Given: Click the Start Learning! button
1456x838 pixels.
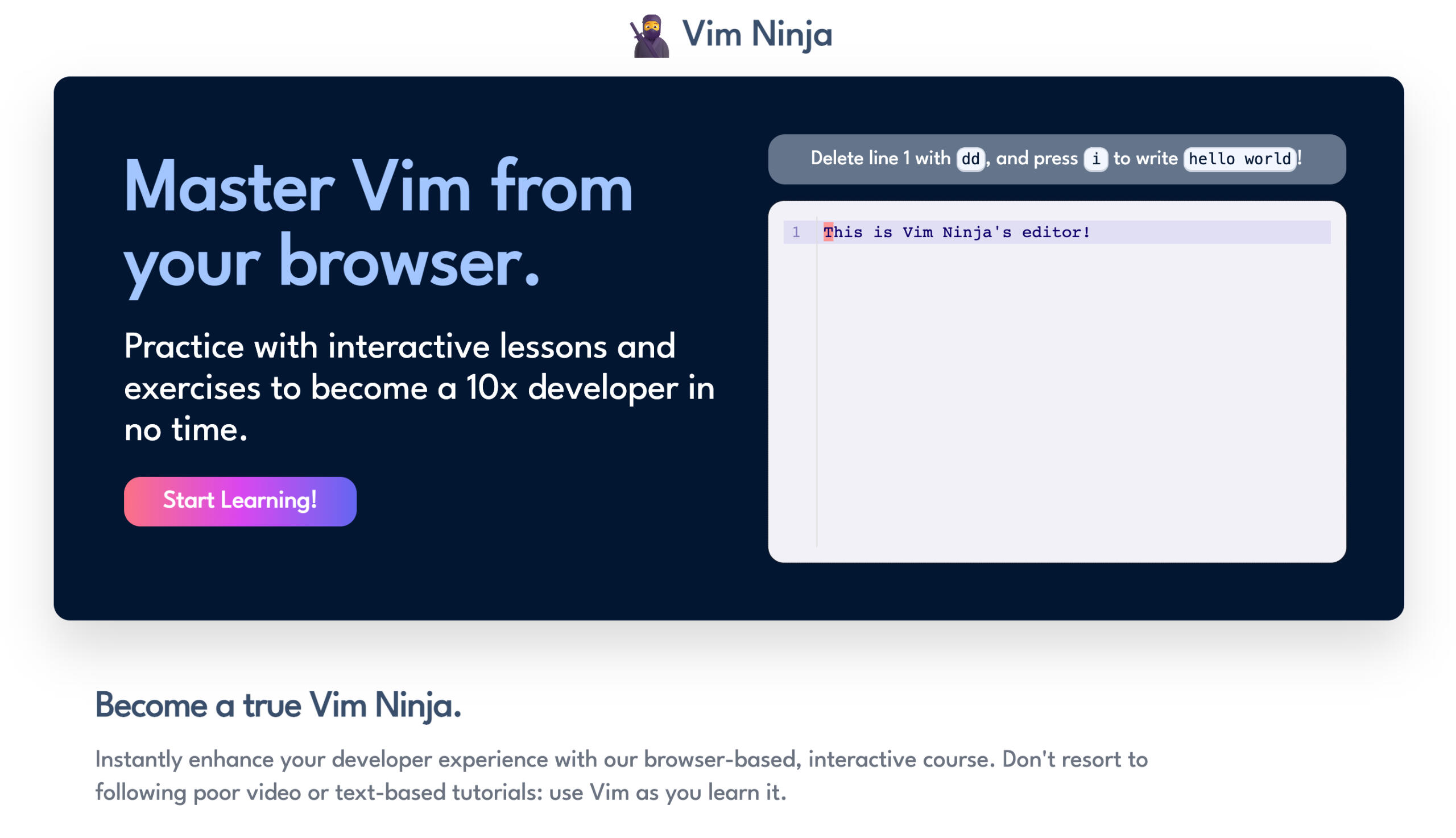Looking at the screenshot, I should click(x=240, y=501).
